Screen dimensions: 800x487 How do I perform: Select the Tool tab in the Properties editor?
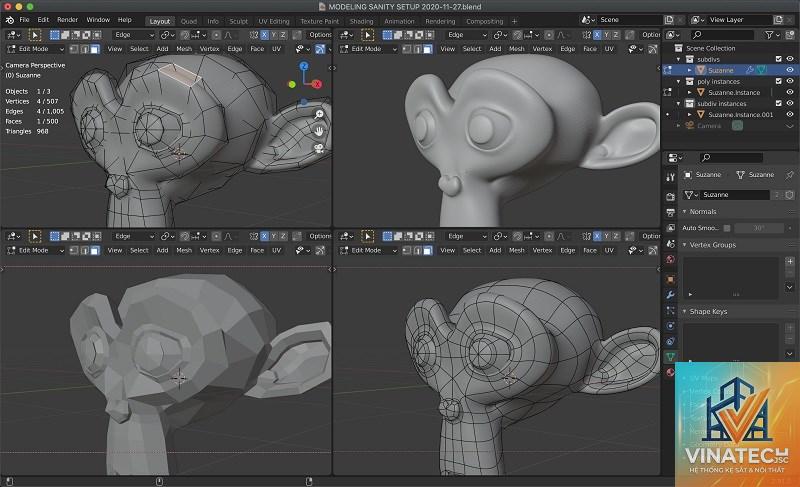670,177
